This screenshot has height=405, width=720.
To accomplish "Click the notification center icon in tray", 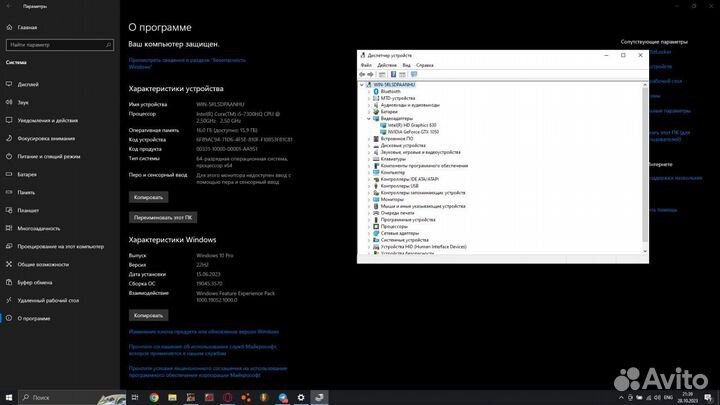I will point(708,398).
